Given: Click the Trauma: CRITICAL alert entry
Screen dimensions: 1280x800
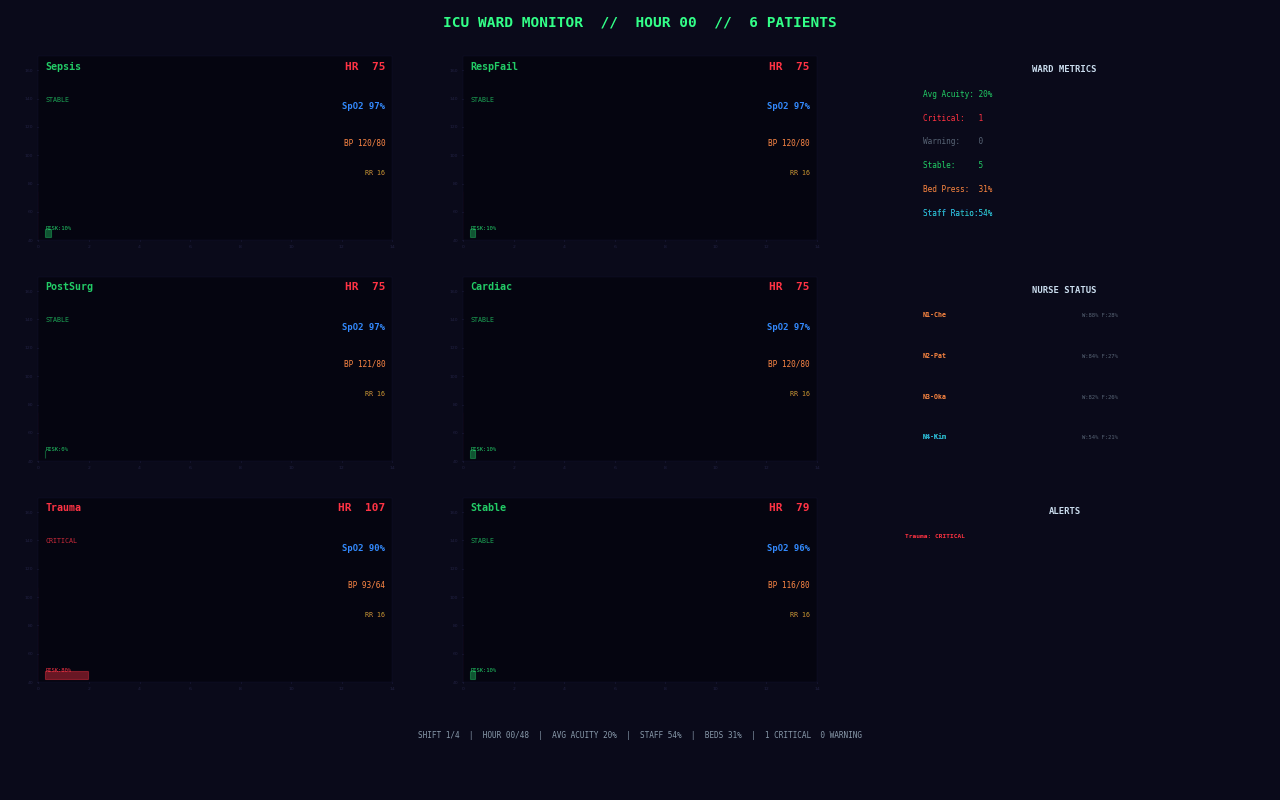Looking at the screenshot, I should (x=935, y=535).
